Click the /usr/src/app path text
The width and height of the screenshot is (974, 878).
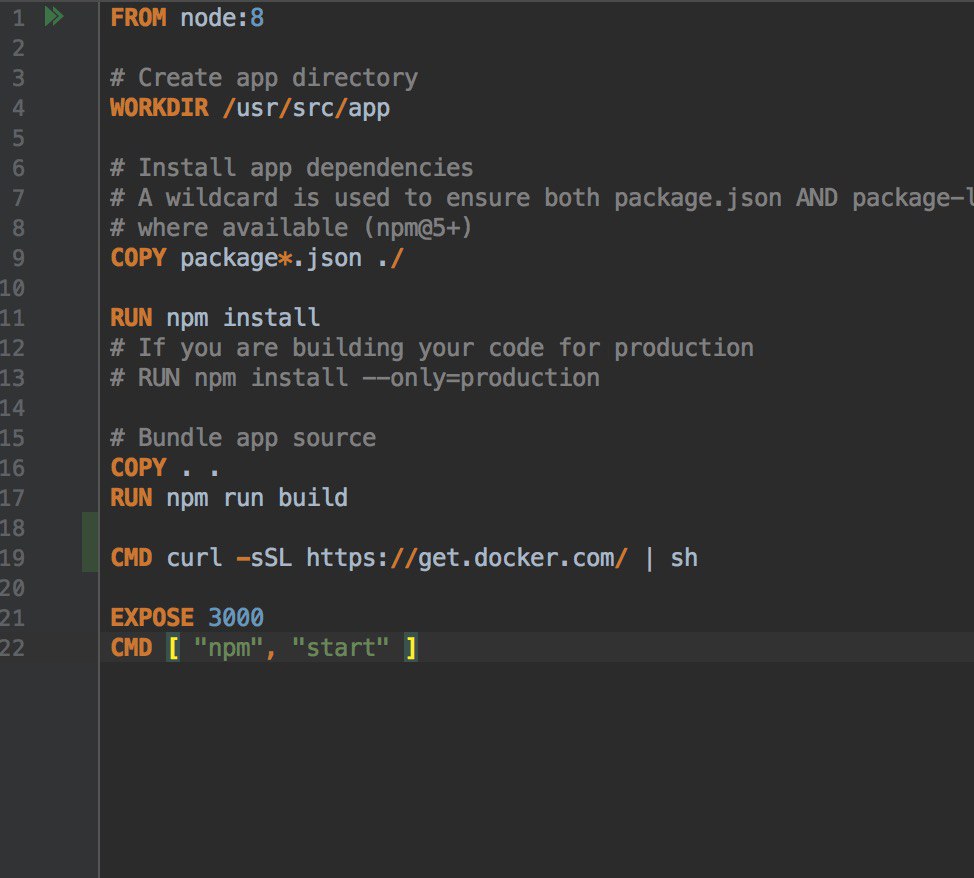(x=306, y=108)
